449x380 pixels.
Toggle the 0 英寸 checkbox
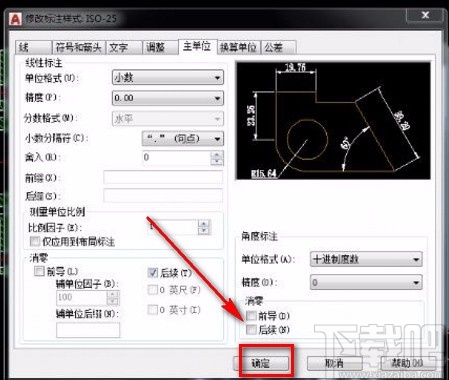153,310
